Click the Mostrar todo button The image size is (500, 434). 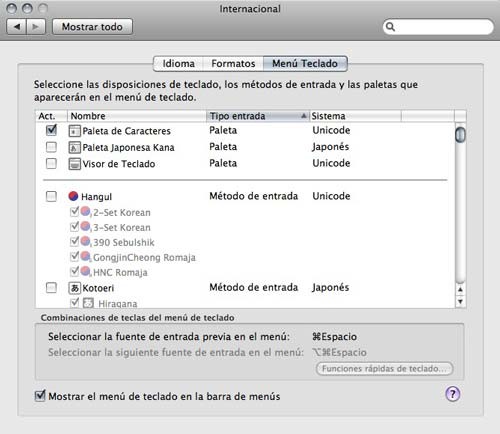92,27
